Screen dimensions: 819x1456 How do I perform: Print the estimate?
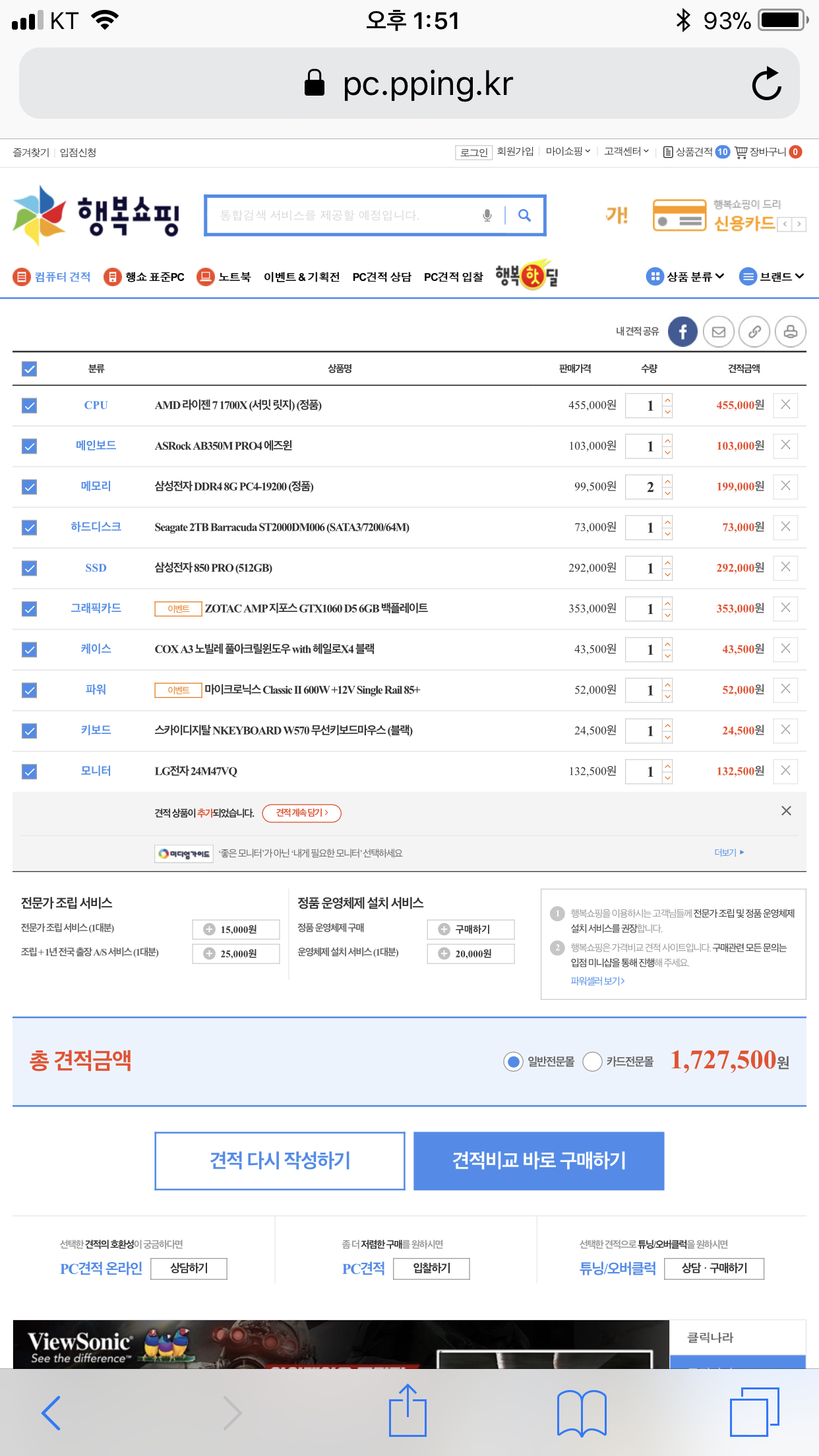790,332
